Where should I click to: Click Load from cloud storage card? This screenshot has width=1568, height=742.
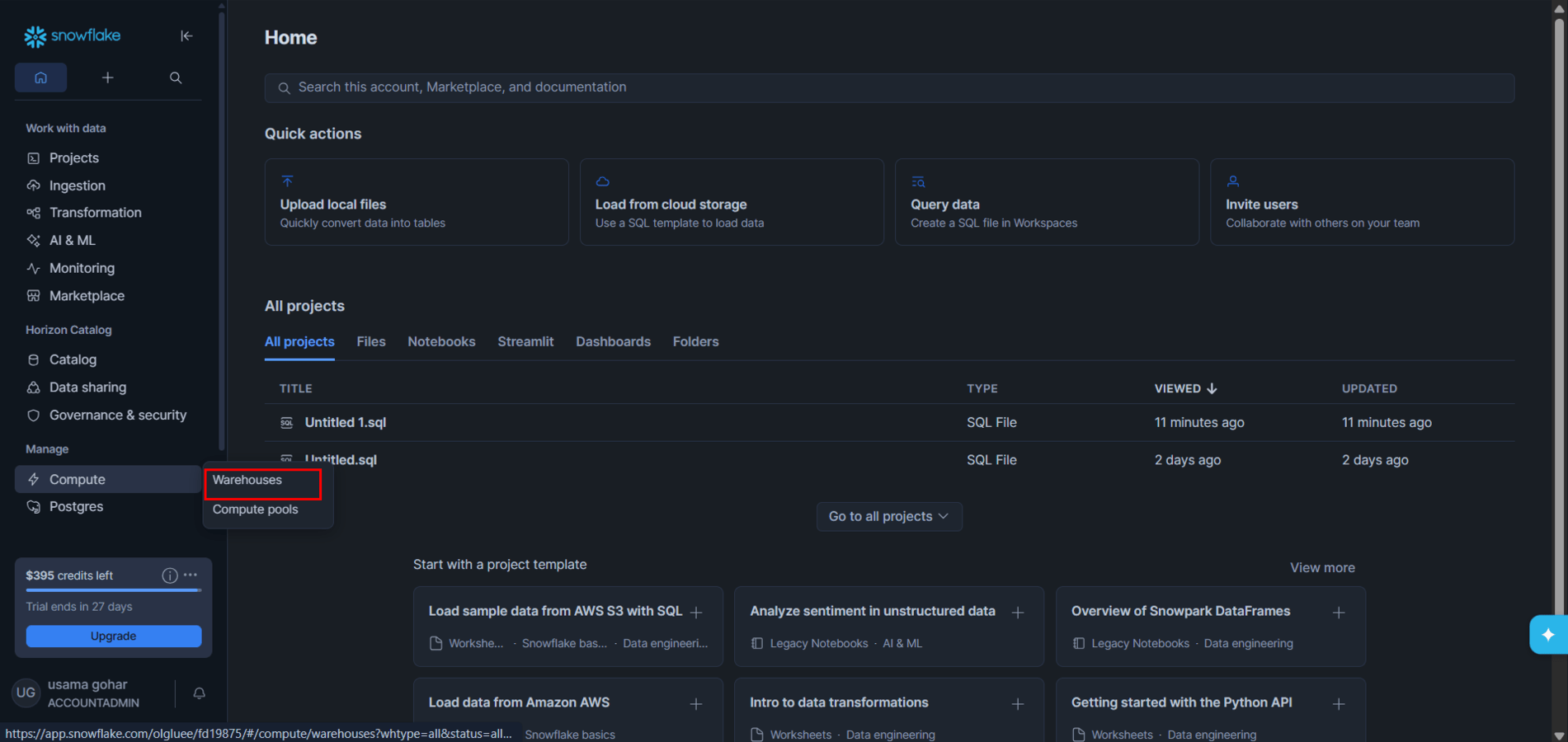732,202
